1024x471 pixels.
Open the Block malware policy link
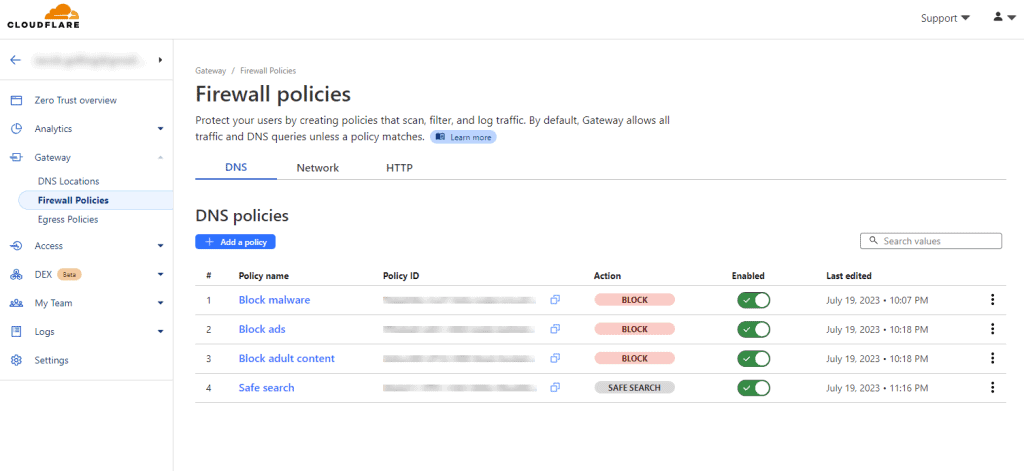(274, 300)
